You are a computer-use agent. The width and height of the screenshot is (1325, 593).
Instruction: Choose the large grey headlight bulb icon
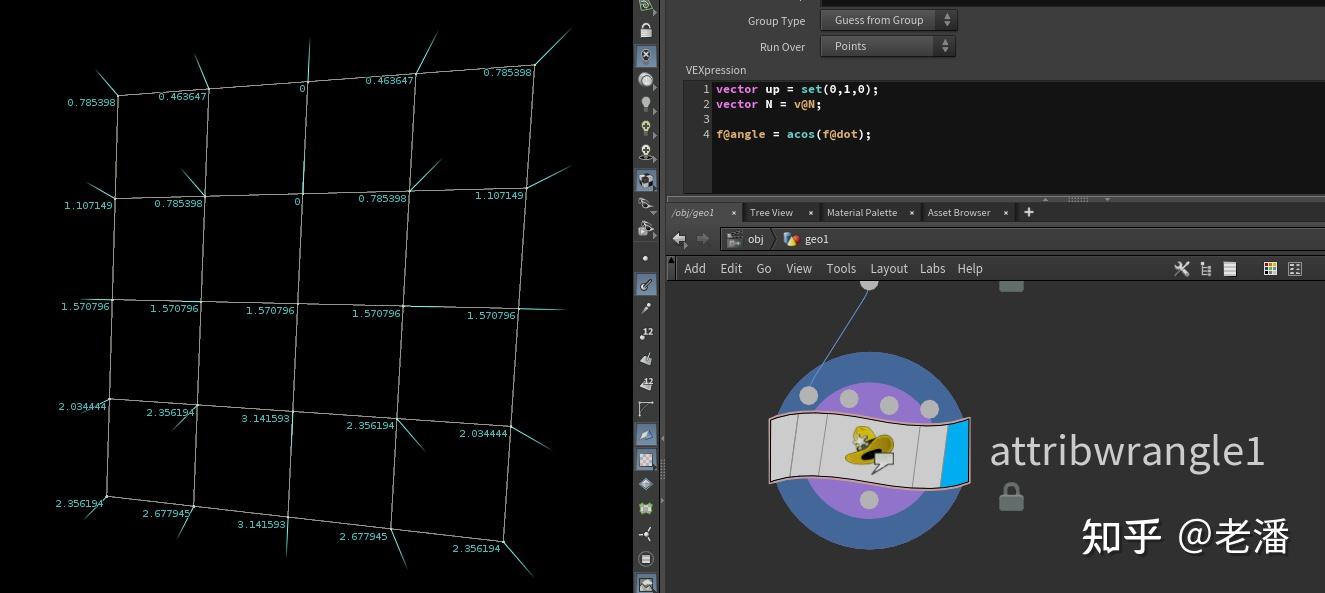(646, 80)
